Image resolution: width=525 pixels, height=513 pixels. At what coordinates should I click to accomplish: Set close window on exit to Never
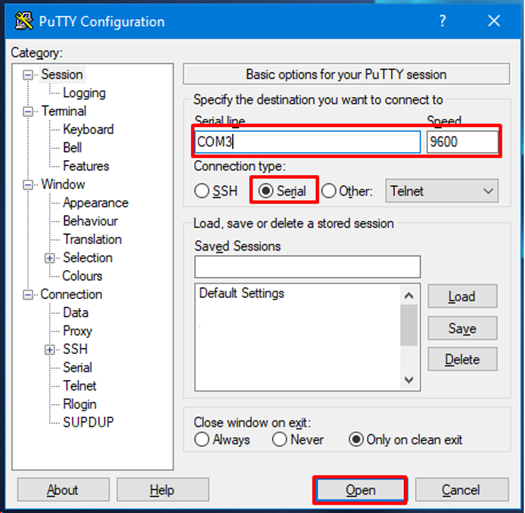pyautogui.click(x=298, y=440)
